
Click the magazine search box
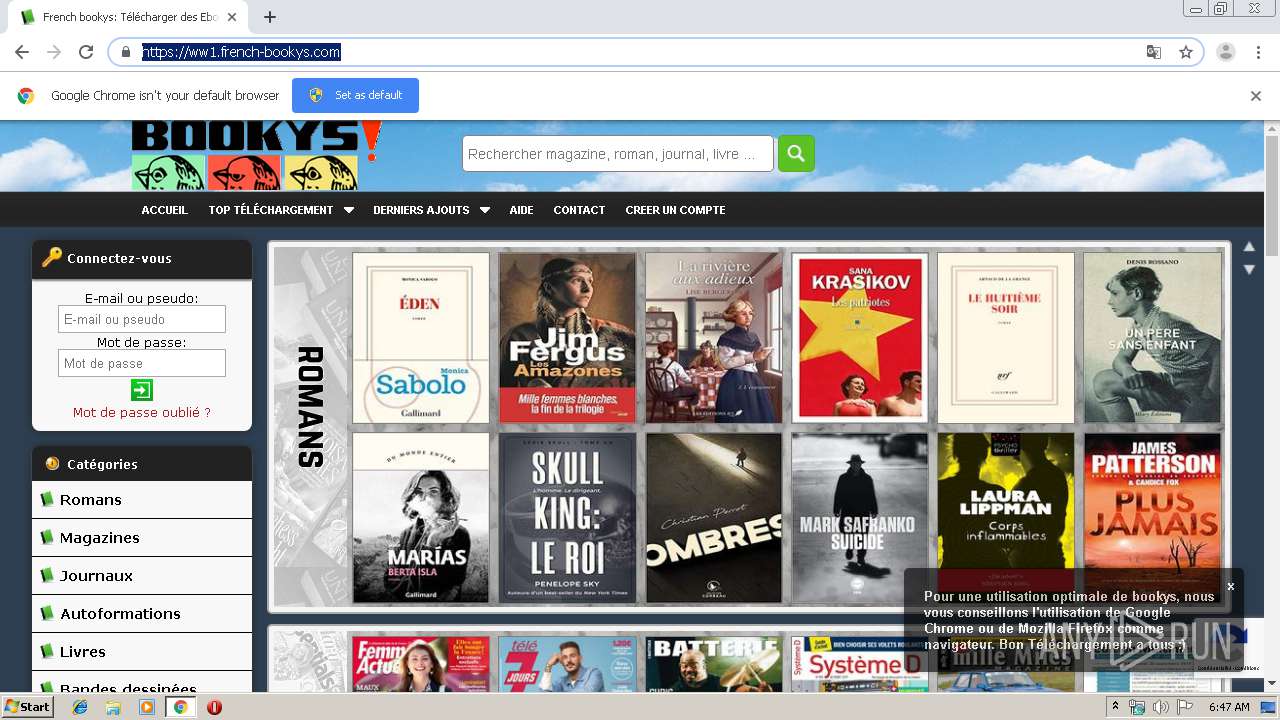click(x=618, y=154)
